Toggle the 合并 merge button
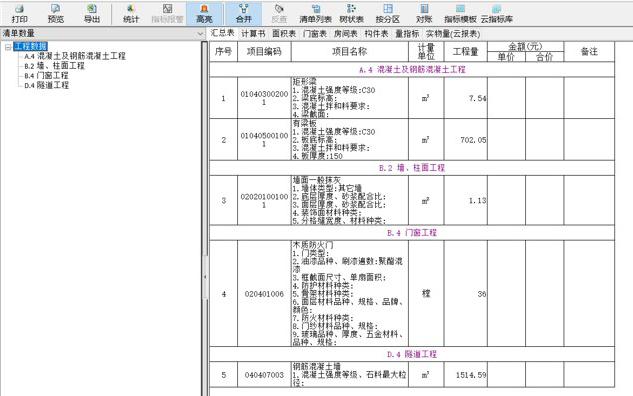This screenshot has height=396, width=633. 243,14
